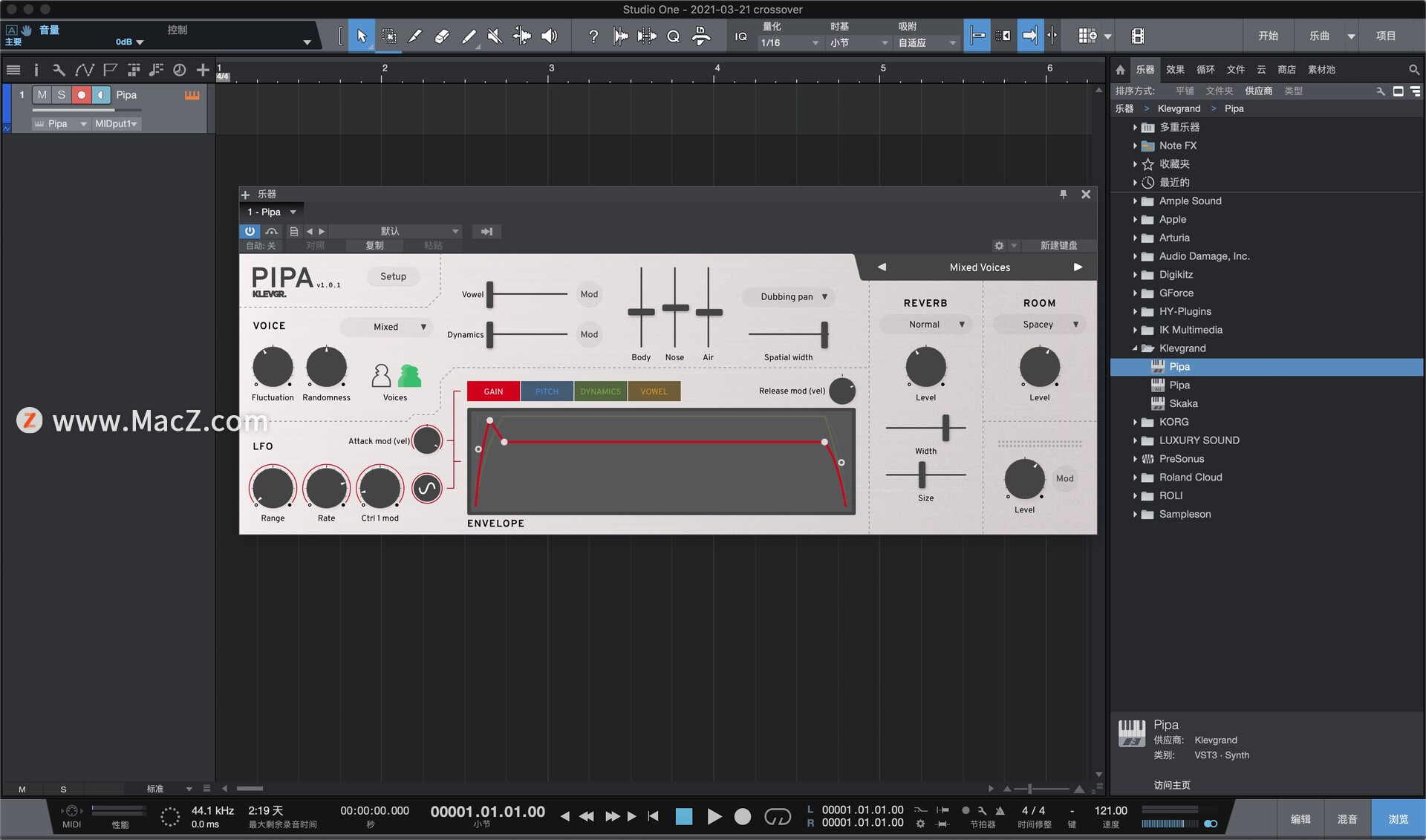The image size is (1426, 840).
Task: Adjust the Spatial width slider
Action: pyautogui.click(x=824, y=334)
